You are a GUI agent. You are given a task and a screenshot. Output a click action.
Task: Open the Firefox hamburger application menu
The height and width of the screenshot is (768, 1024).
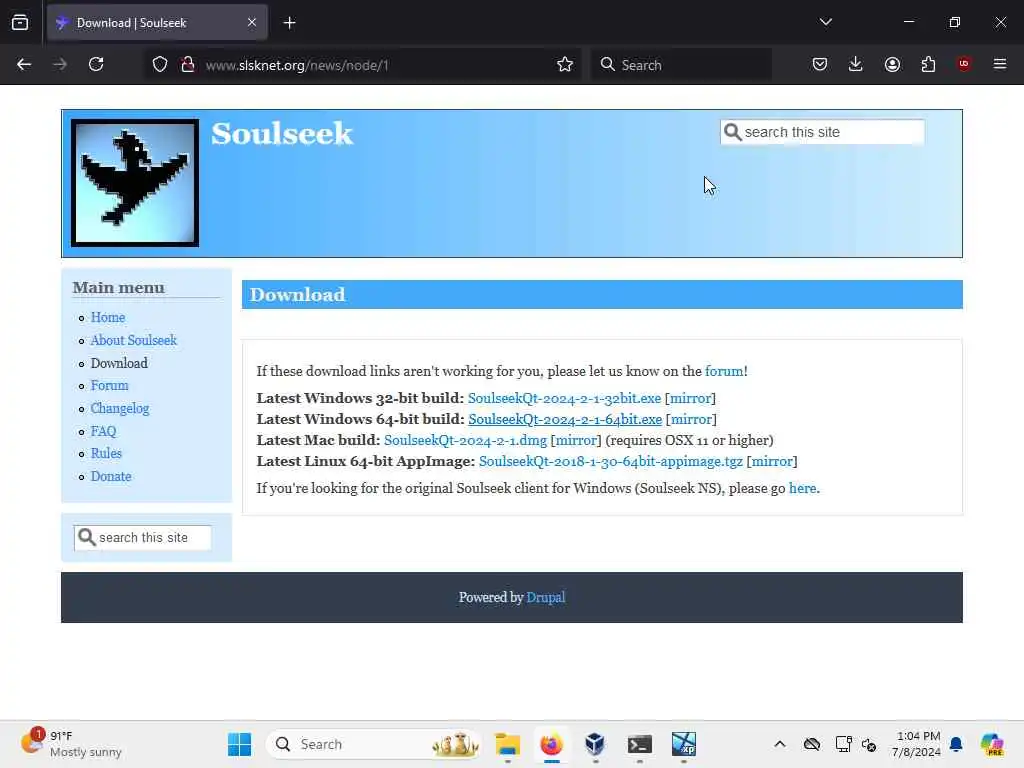[x=1000, y=64]
